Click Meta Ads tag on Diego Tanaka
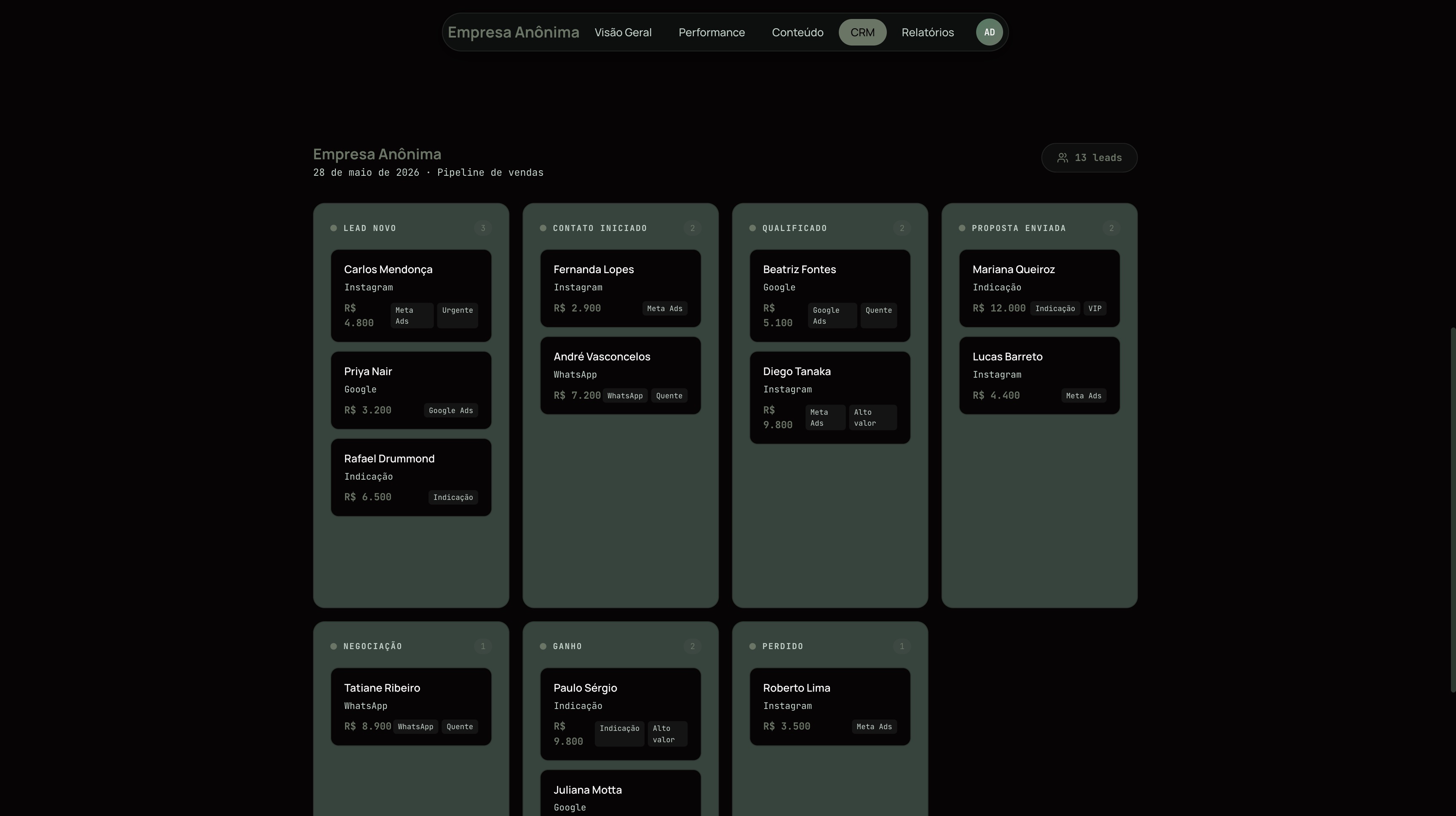This screenshot has width=1456, height=816. point(825,417)
